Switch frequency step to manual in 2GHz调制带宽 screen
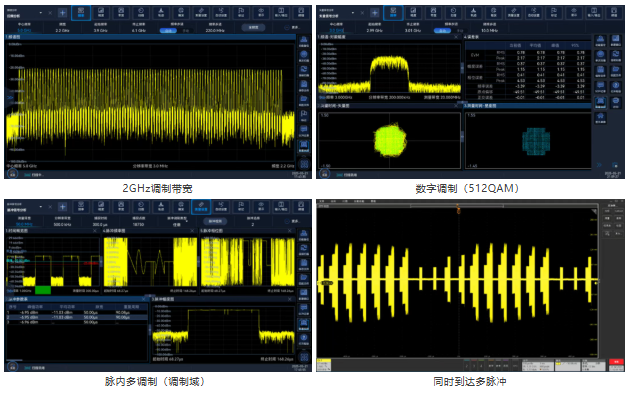 pyautogui.click(x=186, y=30)
